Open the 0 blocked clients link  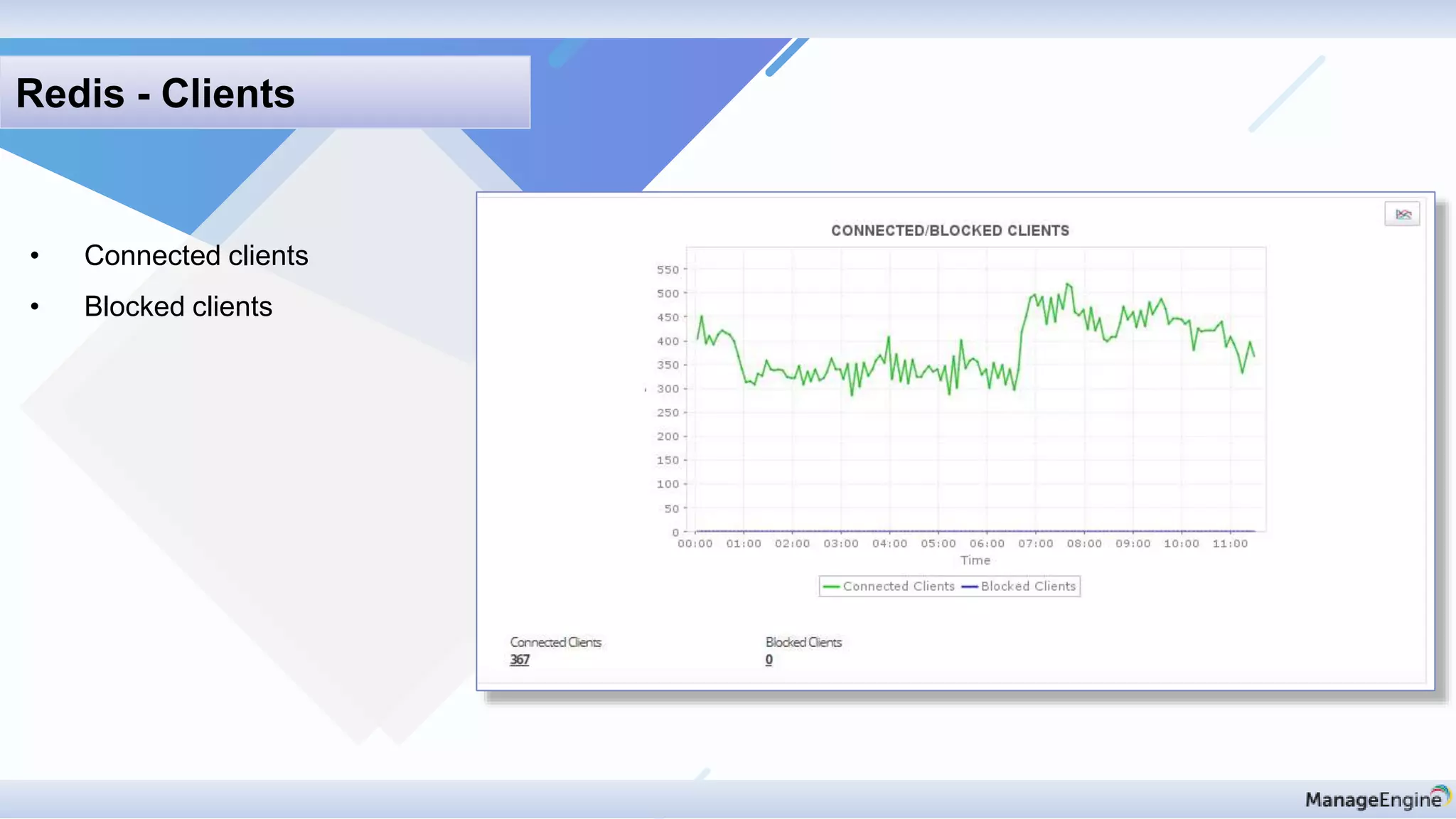click(x=769, y=660)
